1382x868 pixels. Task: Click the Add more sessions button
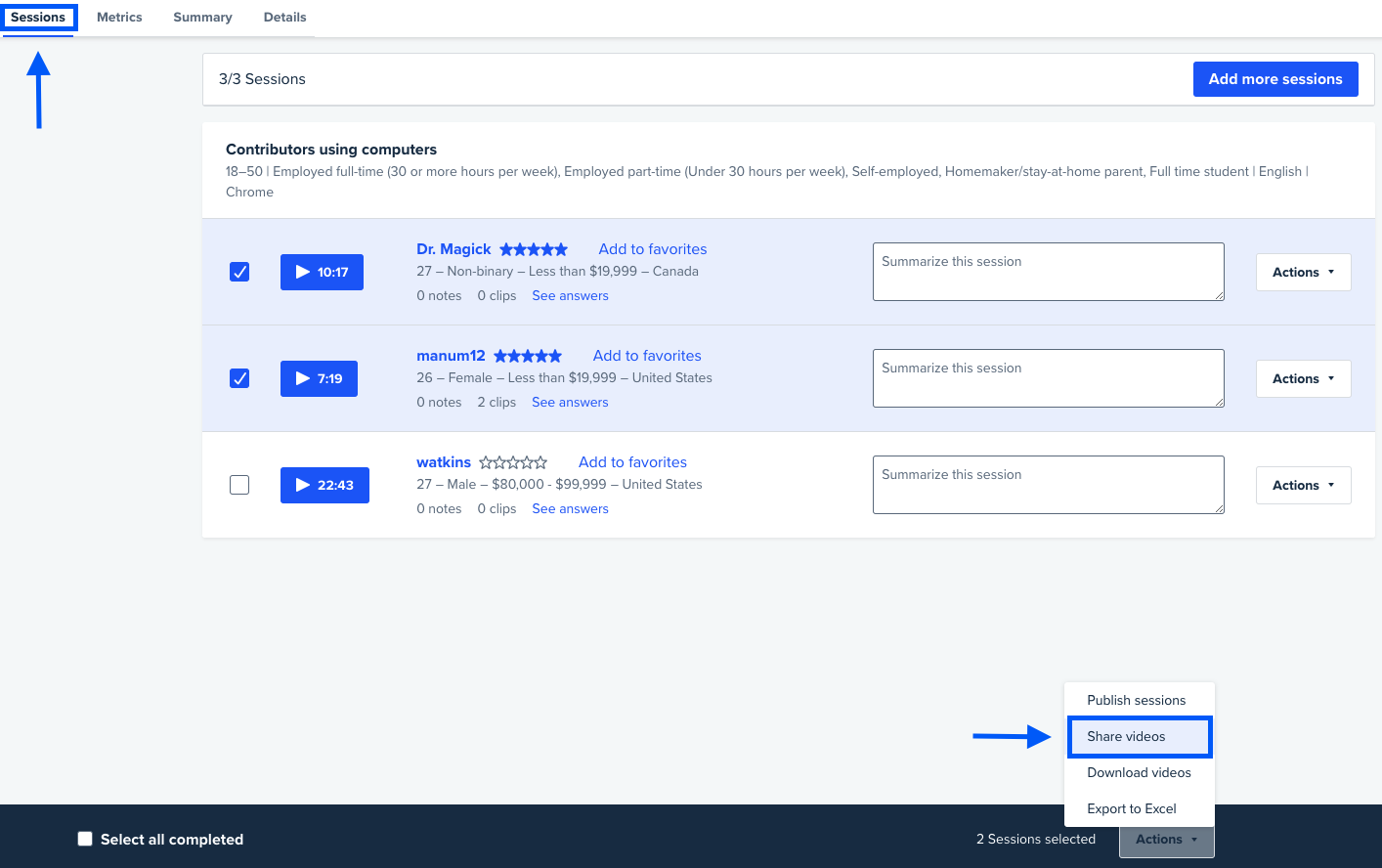pos(1275,79)
